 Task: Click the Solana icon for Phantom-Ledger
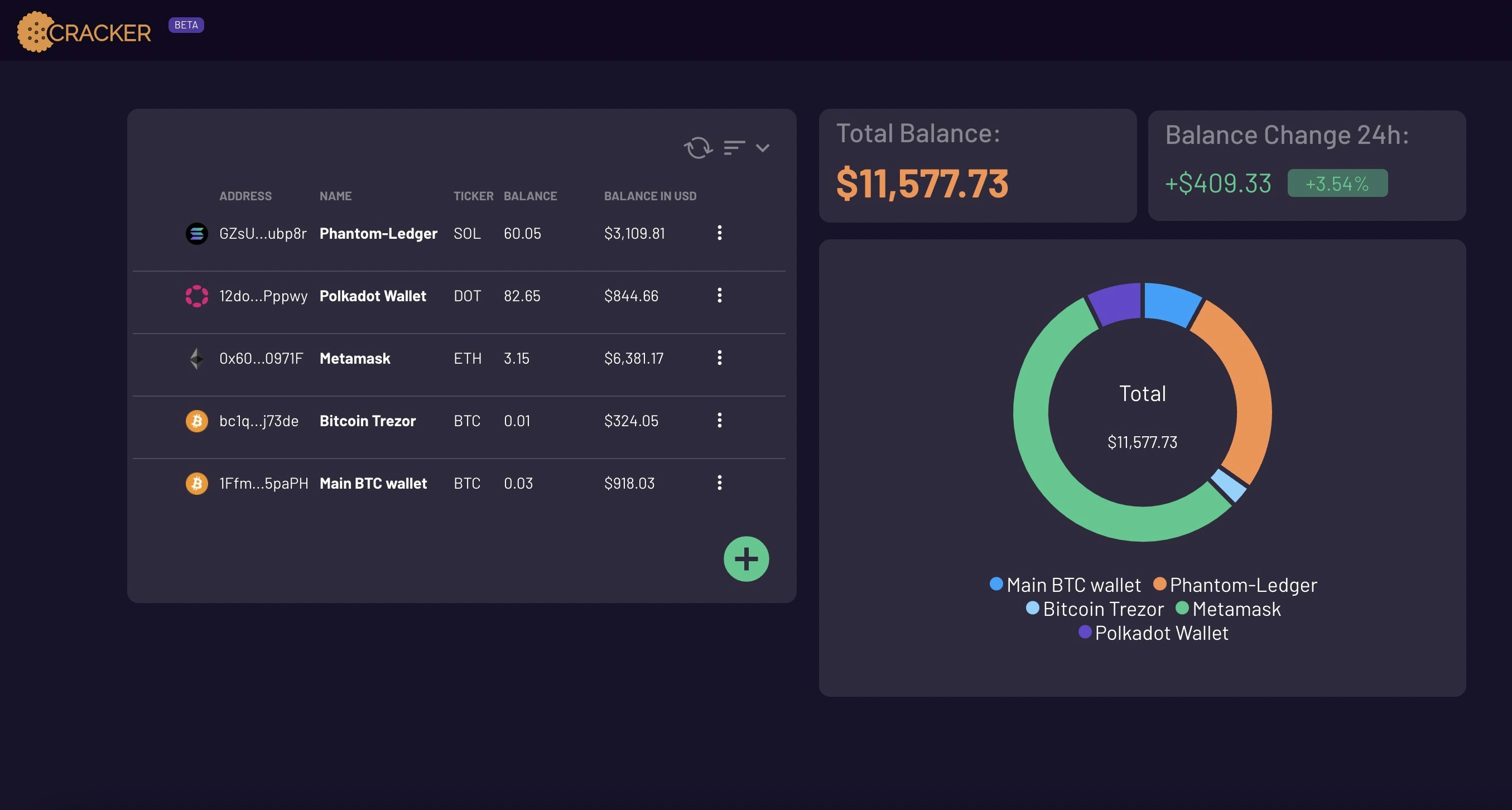pos(196,234)
